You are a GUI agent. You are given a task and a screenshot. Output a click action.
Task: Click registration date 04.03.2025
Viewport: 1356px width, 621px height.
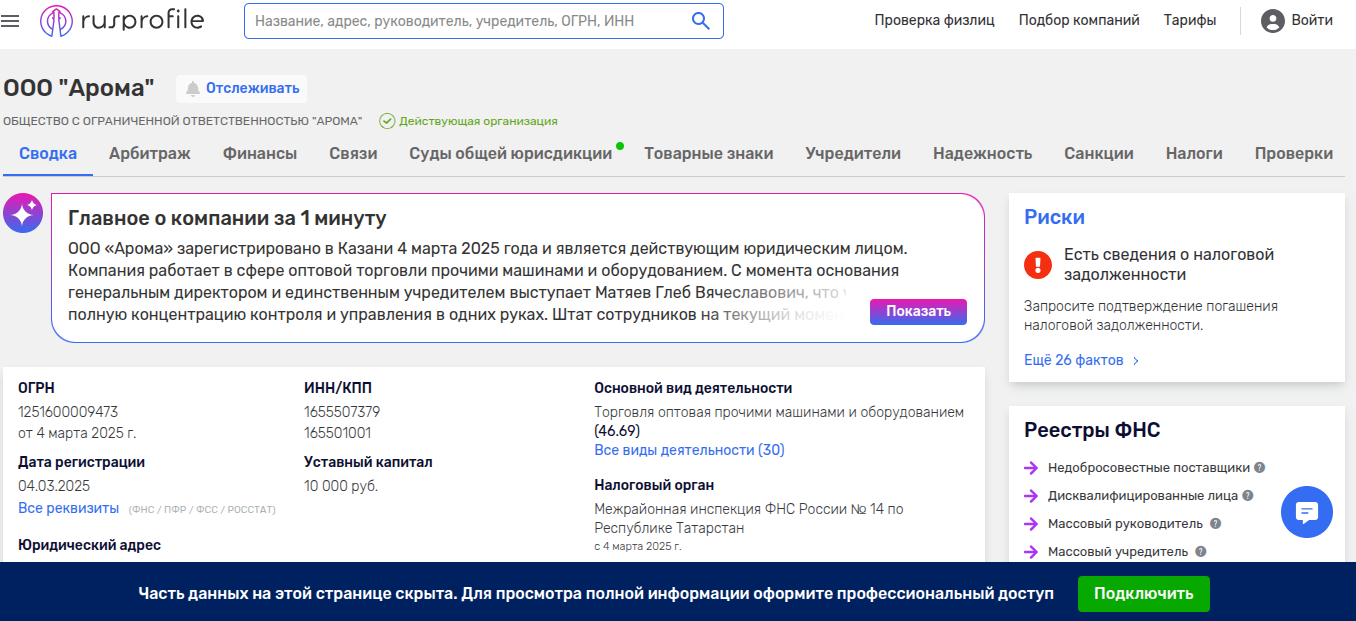pyautogui.click(x=54, y=486)
